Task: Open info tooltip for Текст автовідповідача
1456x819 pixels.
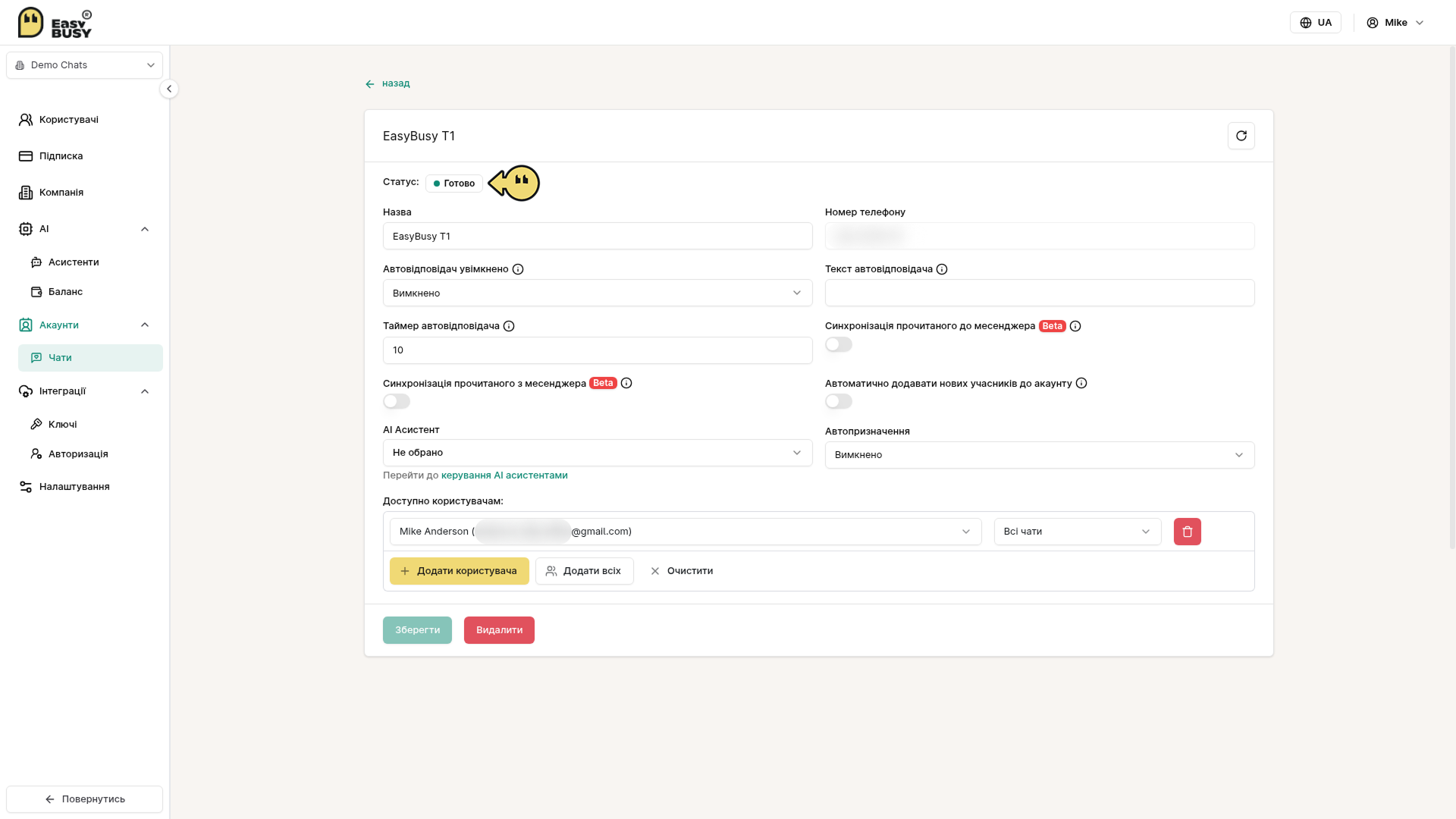Action: coord(942,269)
